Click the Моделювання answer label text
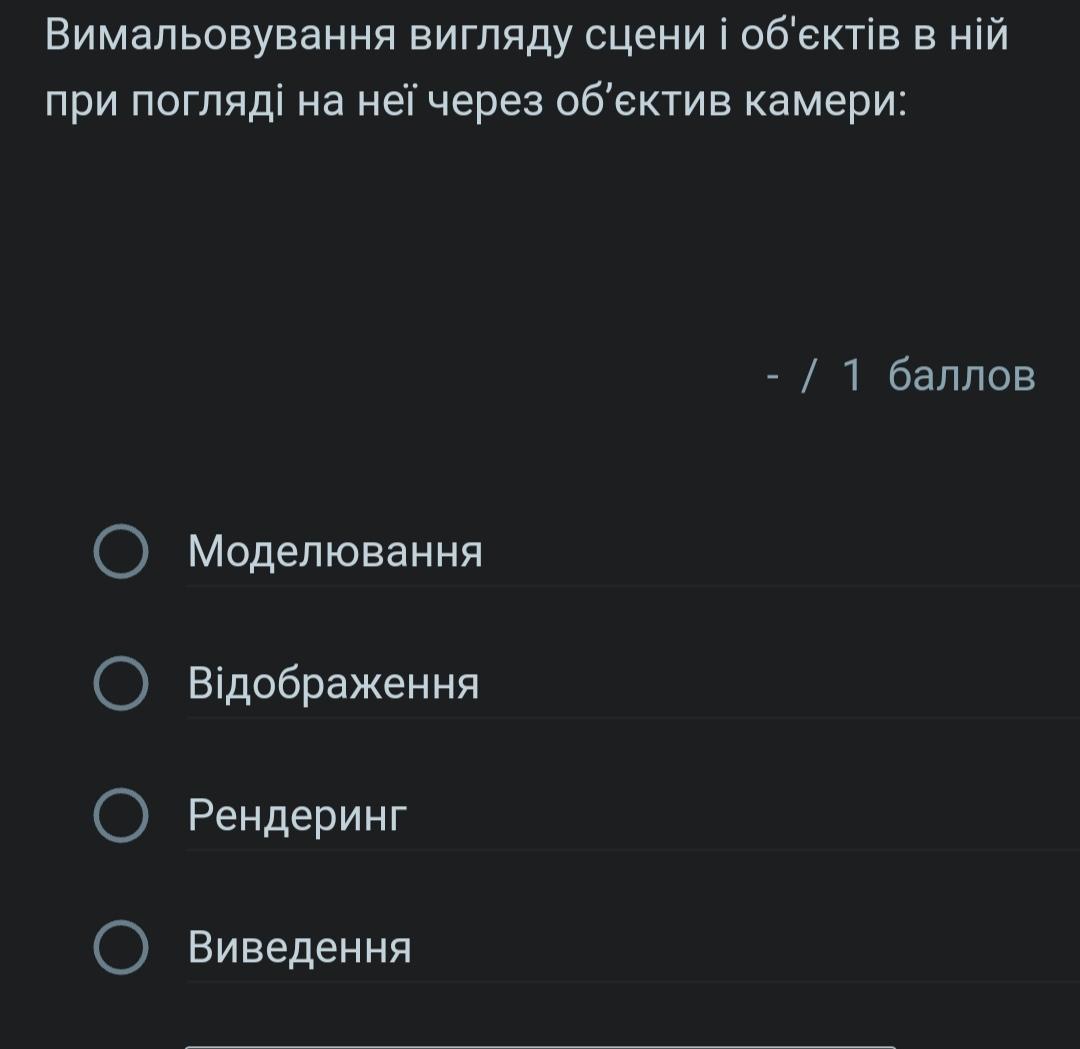1080x1049 pixels. pos(335,552)
